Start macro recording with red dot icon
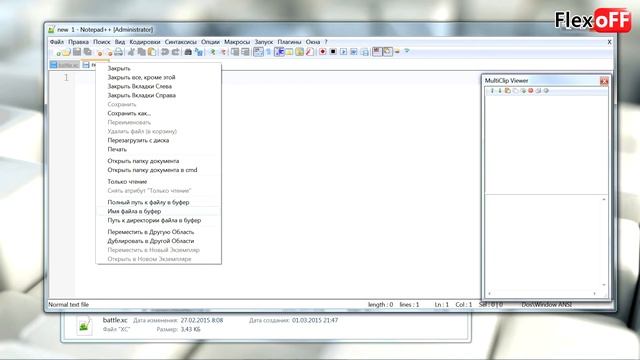 point(322,52)
